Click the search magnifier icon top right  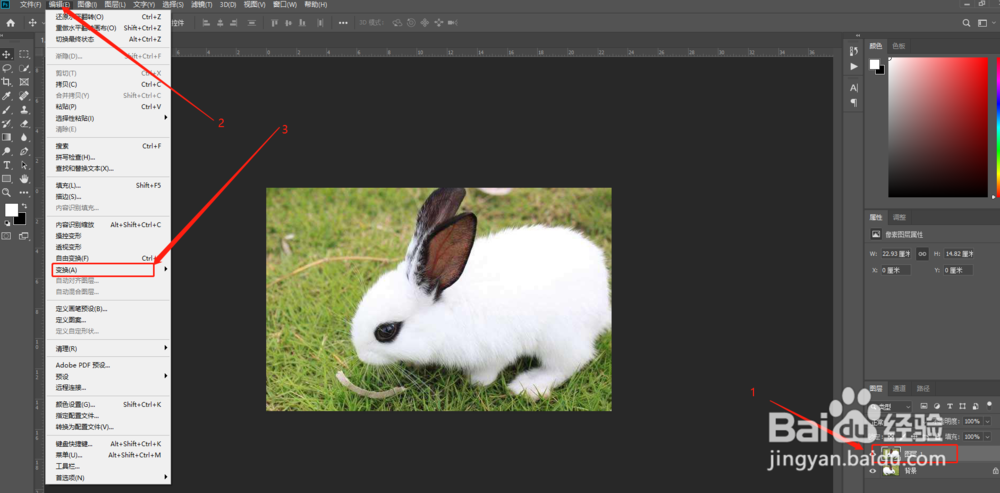966,23
